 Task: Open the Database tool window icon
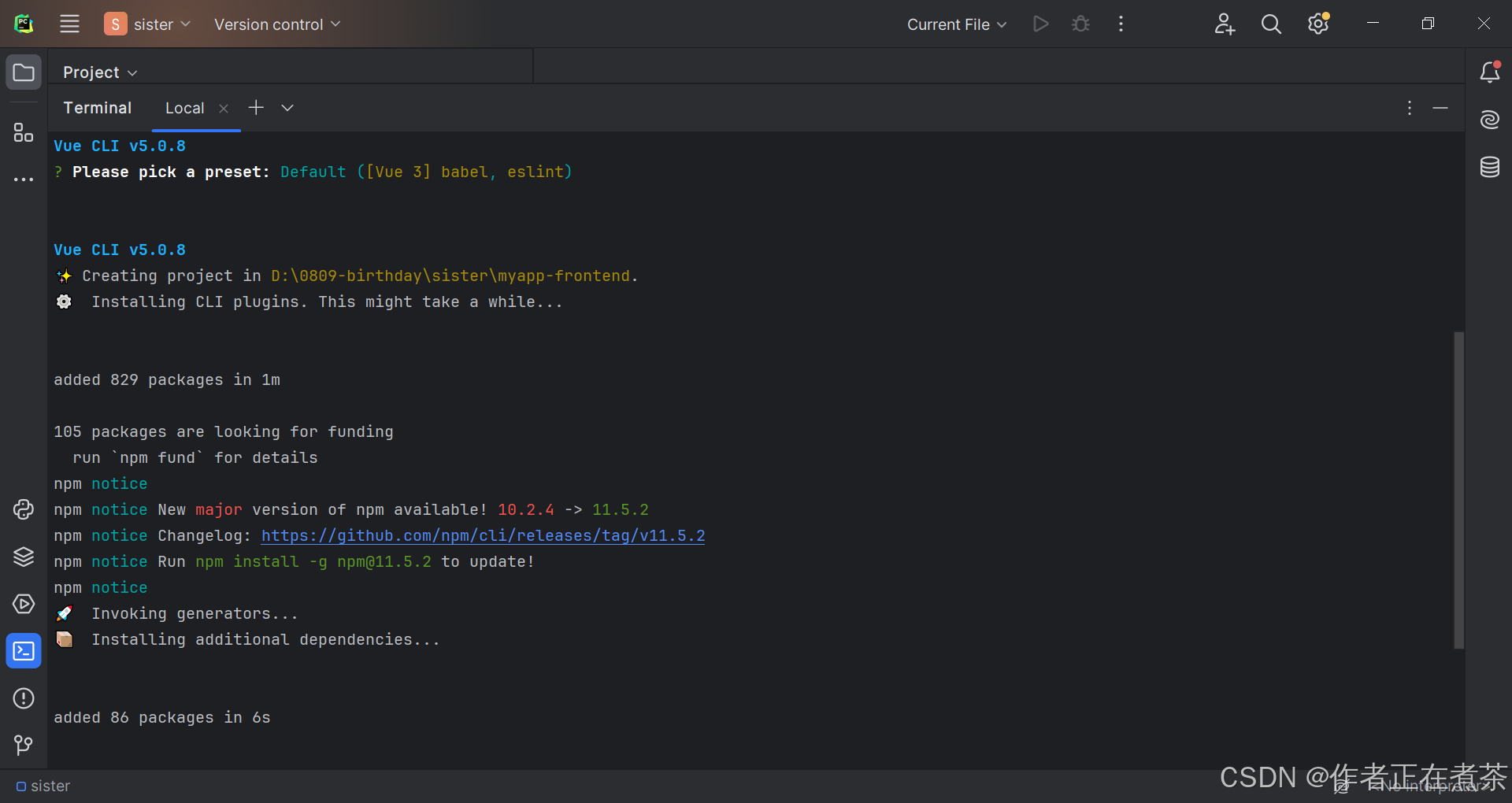[1489, 167]
